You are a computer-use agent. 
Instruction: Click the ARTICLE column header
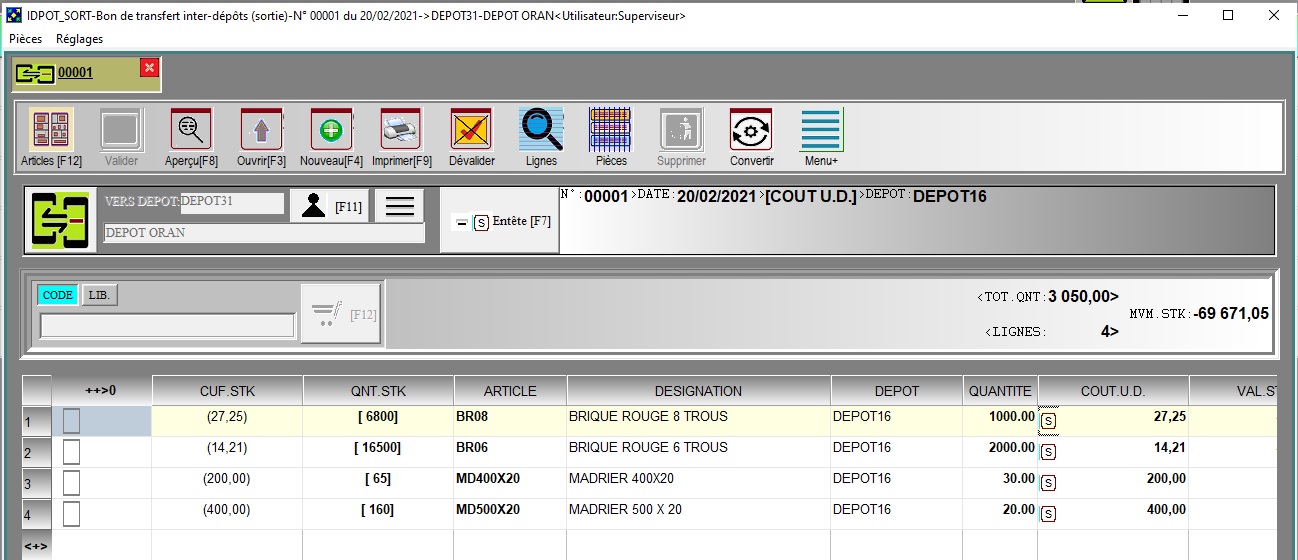coord(510,391)
